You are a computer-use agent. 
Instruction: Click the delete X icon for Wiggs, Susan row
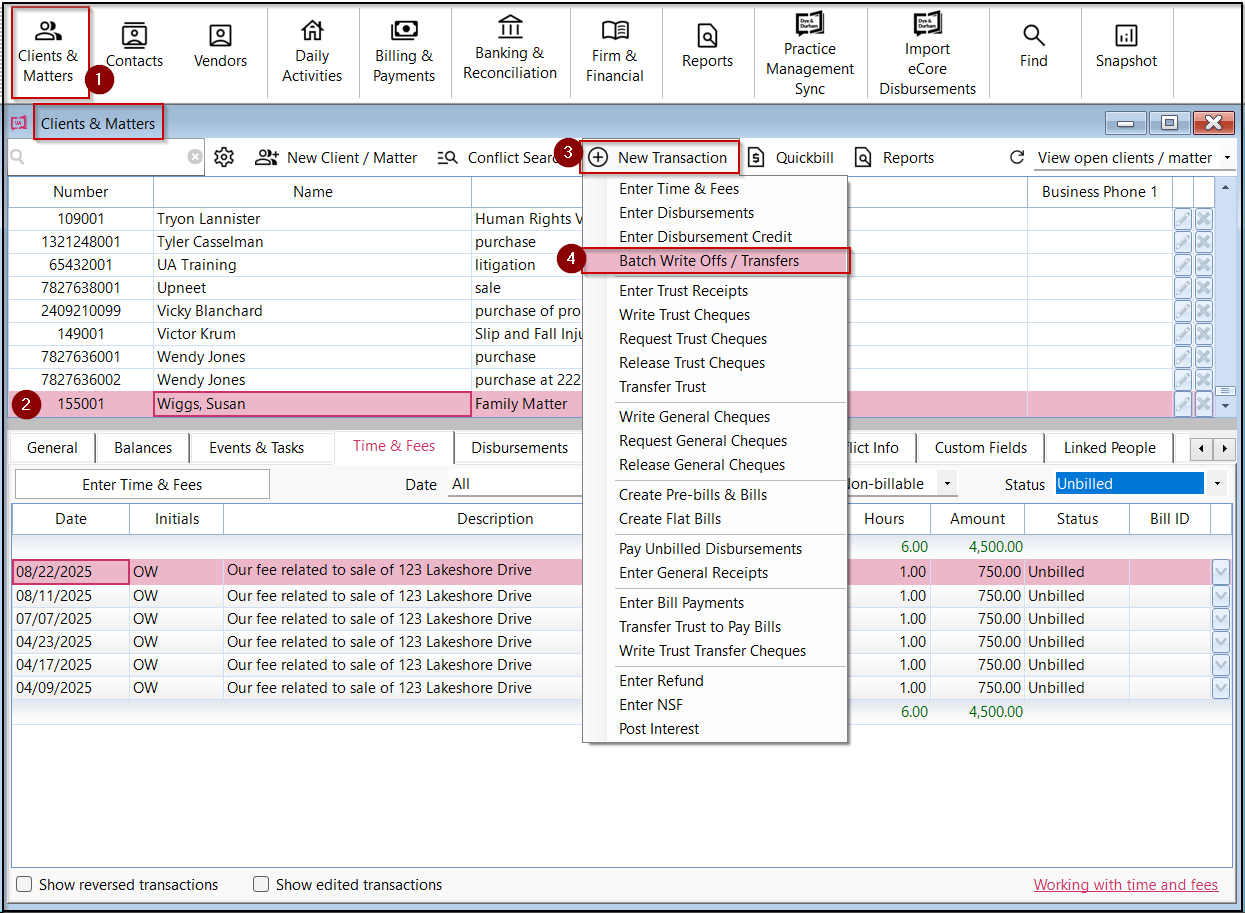click(1204, 404)
